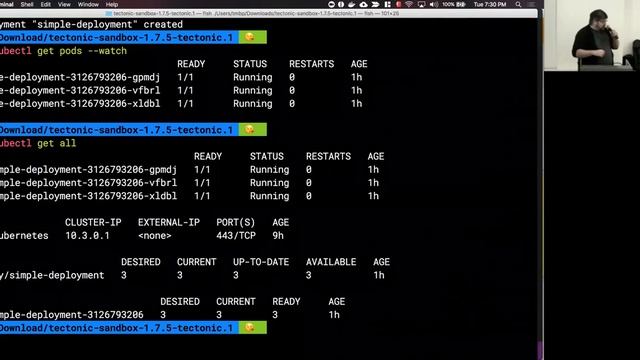The image size is (640, 360).
Task: Click the volume speaker icon
Action: tap(433, 4)
